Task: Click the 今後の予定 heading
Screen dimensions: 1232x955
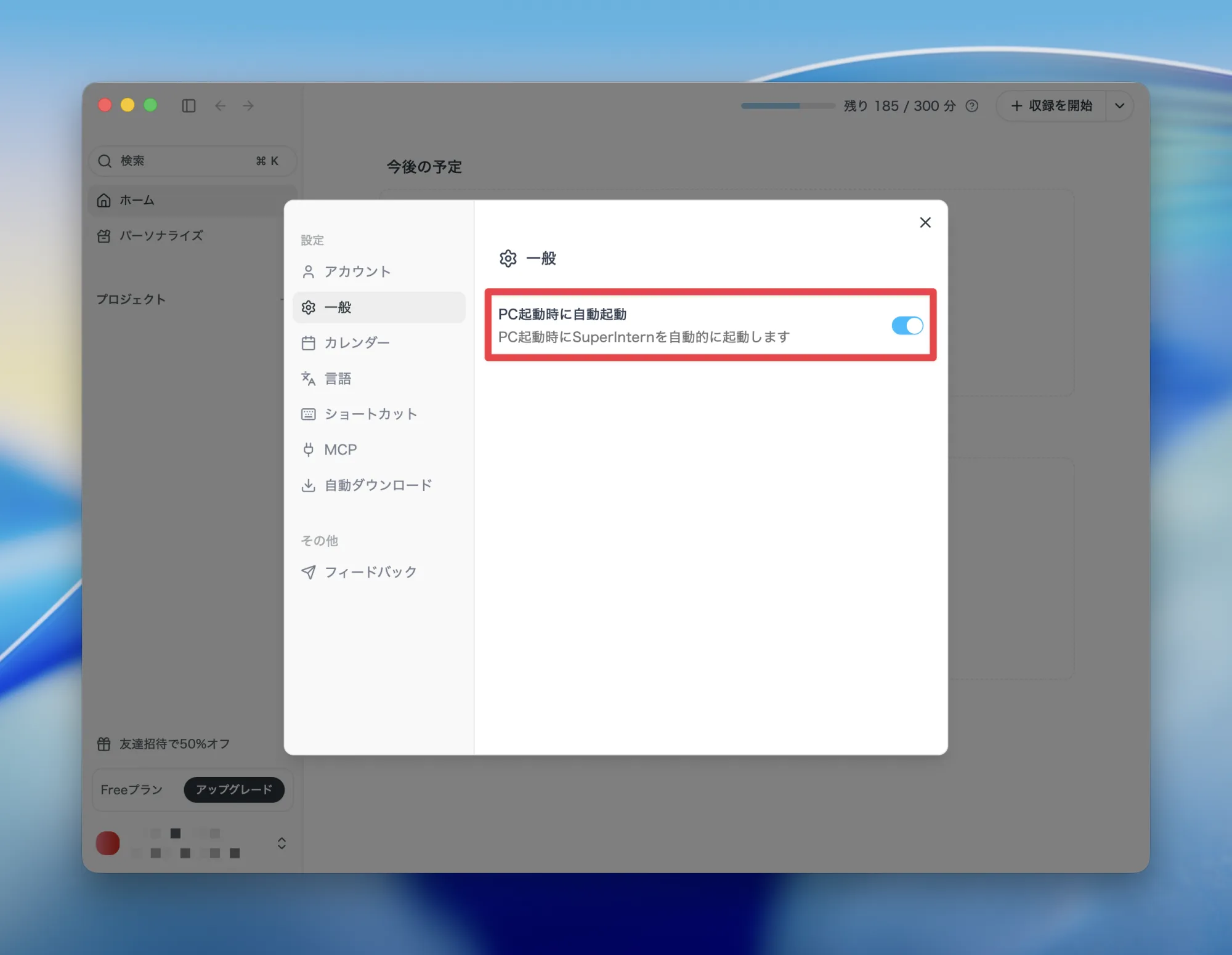Action: pyautogui.click(x=424, y=167)
